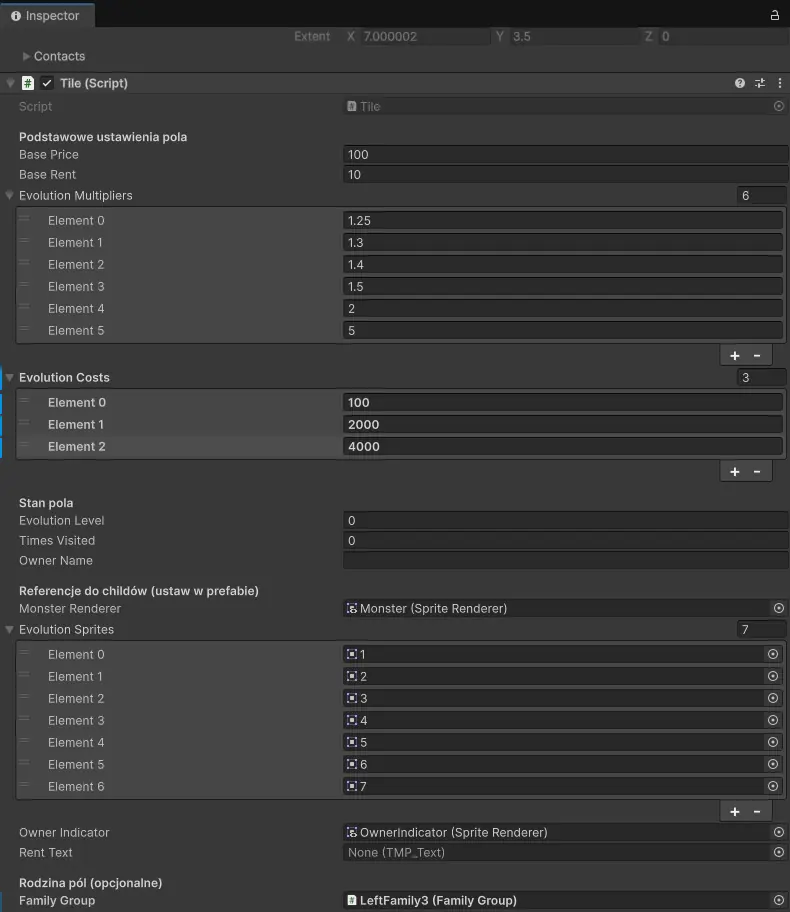Select the OwnerIndicator (Sprite Renderer) reference field

point(556,832)
